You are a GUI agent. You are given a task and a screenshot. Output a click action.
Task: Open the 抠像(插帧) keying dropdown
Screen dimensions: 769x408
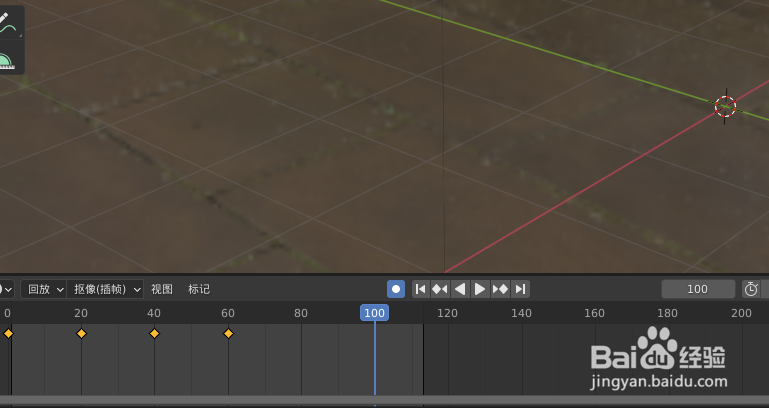(x=105, y=289)
